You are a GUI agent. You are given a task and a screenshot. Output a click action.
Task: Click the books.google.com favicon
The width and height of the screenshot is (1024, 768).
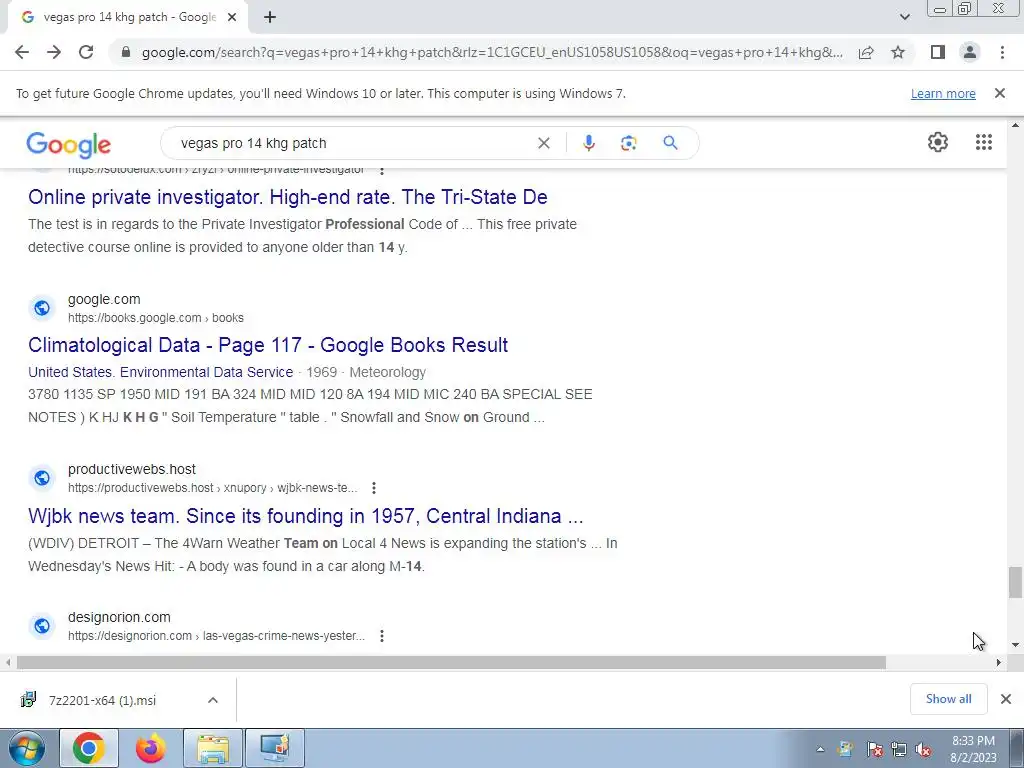pyautogui.click(x=42, y=308)
